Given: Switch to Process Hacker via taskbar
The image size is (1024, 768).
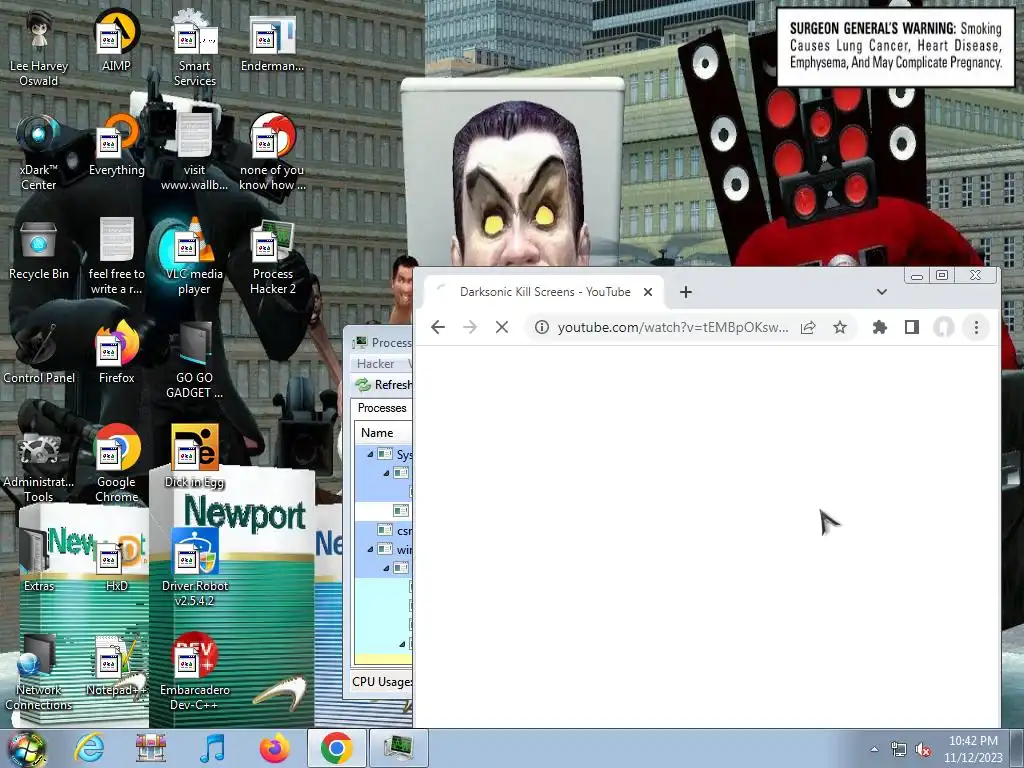Looking at the screenshot, I should [399, 748].
